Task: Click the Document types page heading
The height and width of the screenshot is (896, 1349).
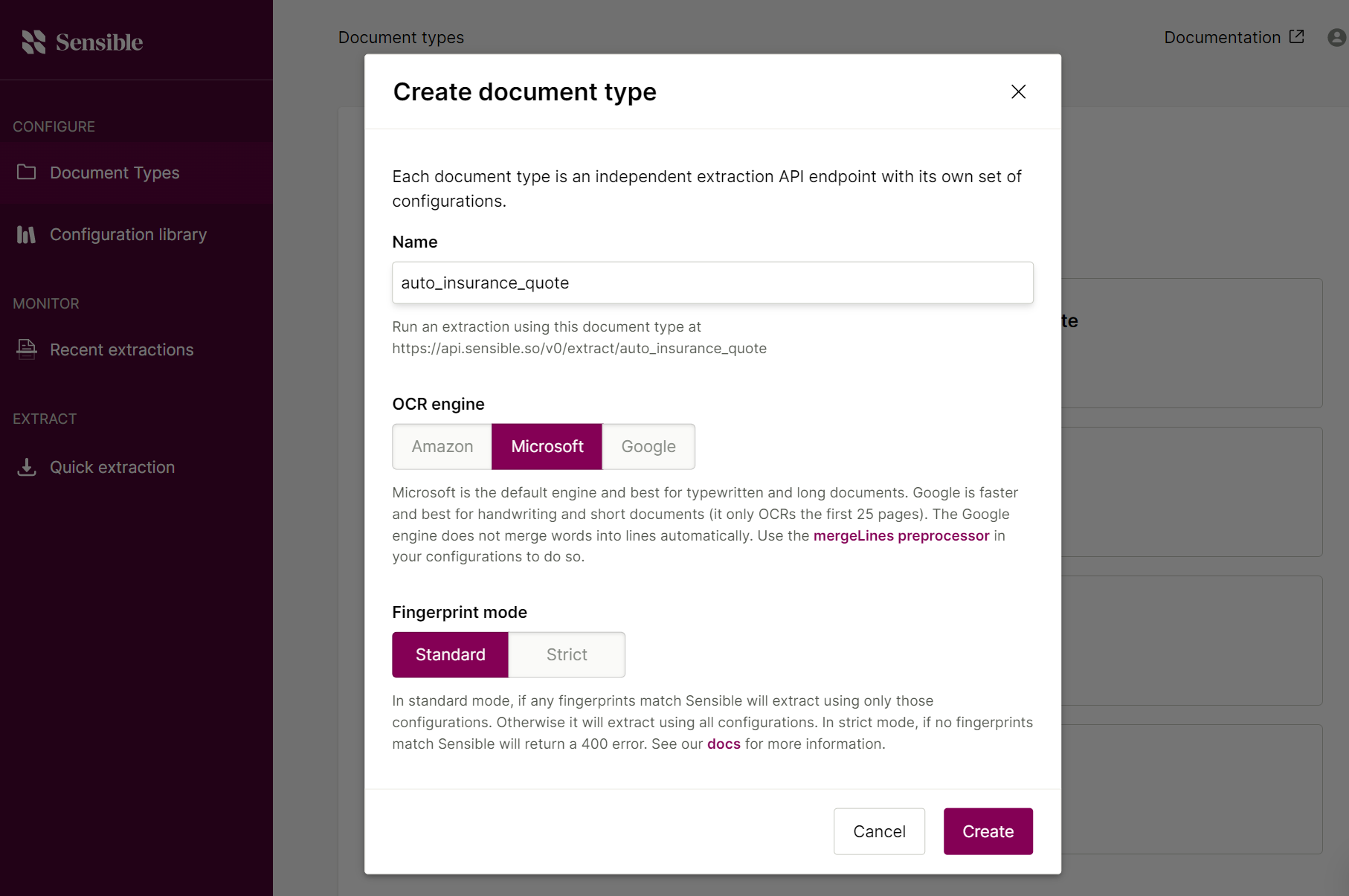Action: coord(401,37)
